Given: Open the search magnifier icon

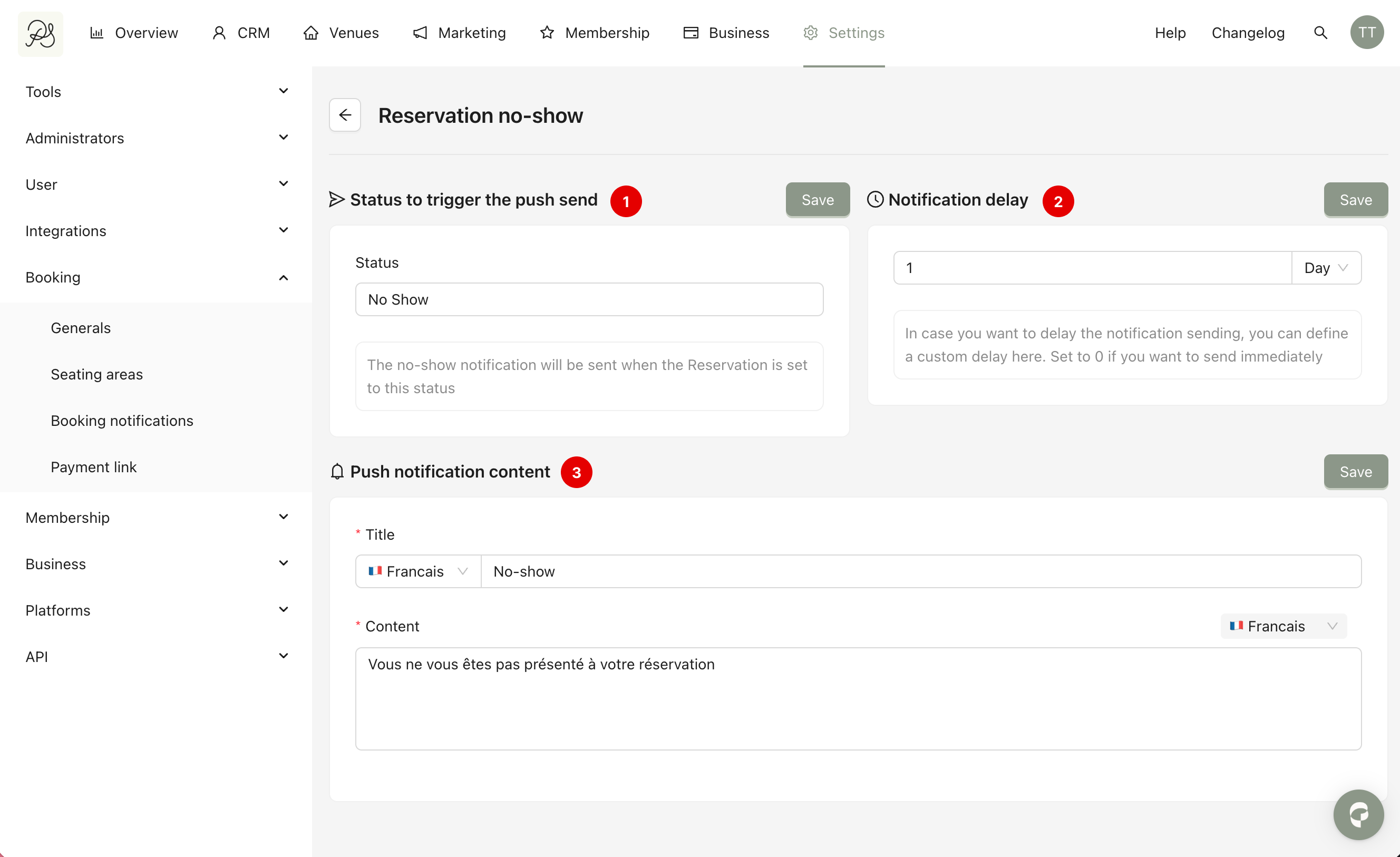Looking at the screenshot, I should click(1320, 33).
